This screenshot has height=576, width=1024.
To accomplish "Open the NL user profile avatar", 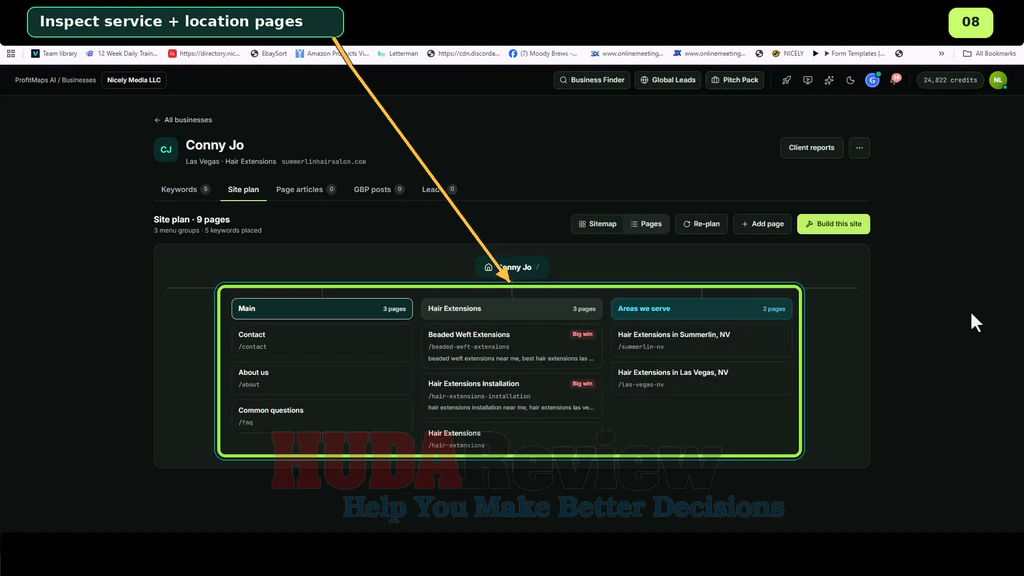I will [x=998, y=80].
